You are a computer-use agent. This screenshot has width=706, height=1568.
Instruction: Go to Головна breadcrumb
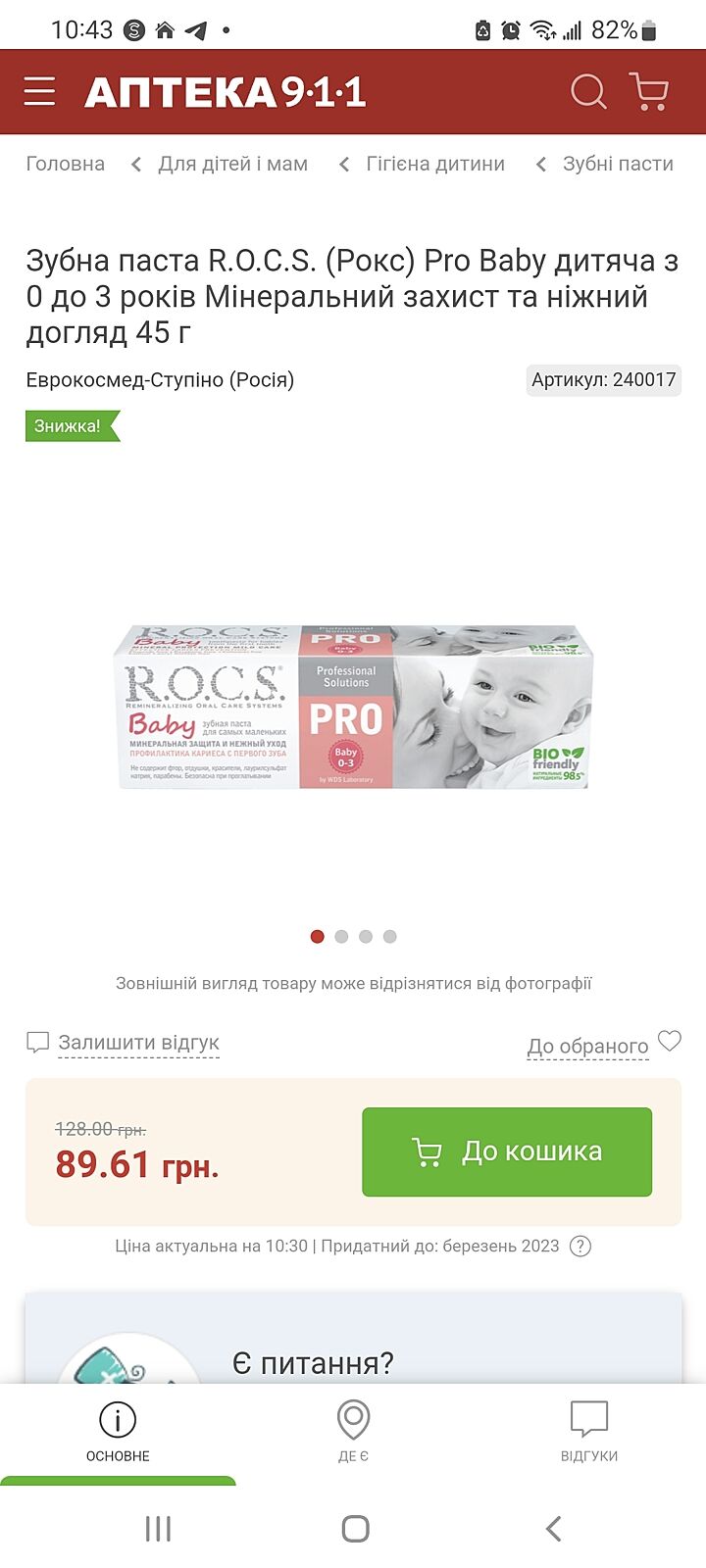click(65, 164)
